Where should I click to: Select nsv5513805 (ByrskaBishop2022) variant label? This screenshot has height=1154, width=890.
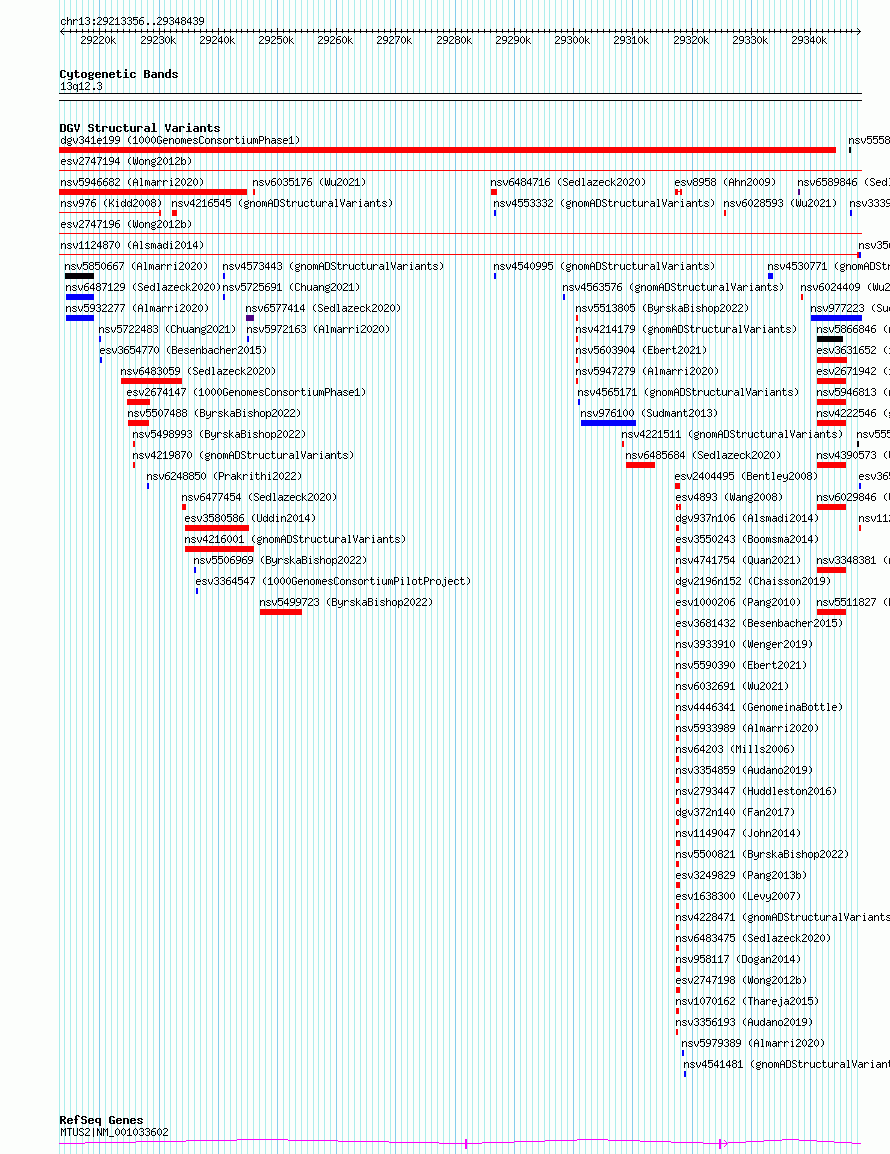(662, 308)
